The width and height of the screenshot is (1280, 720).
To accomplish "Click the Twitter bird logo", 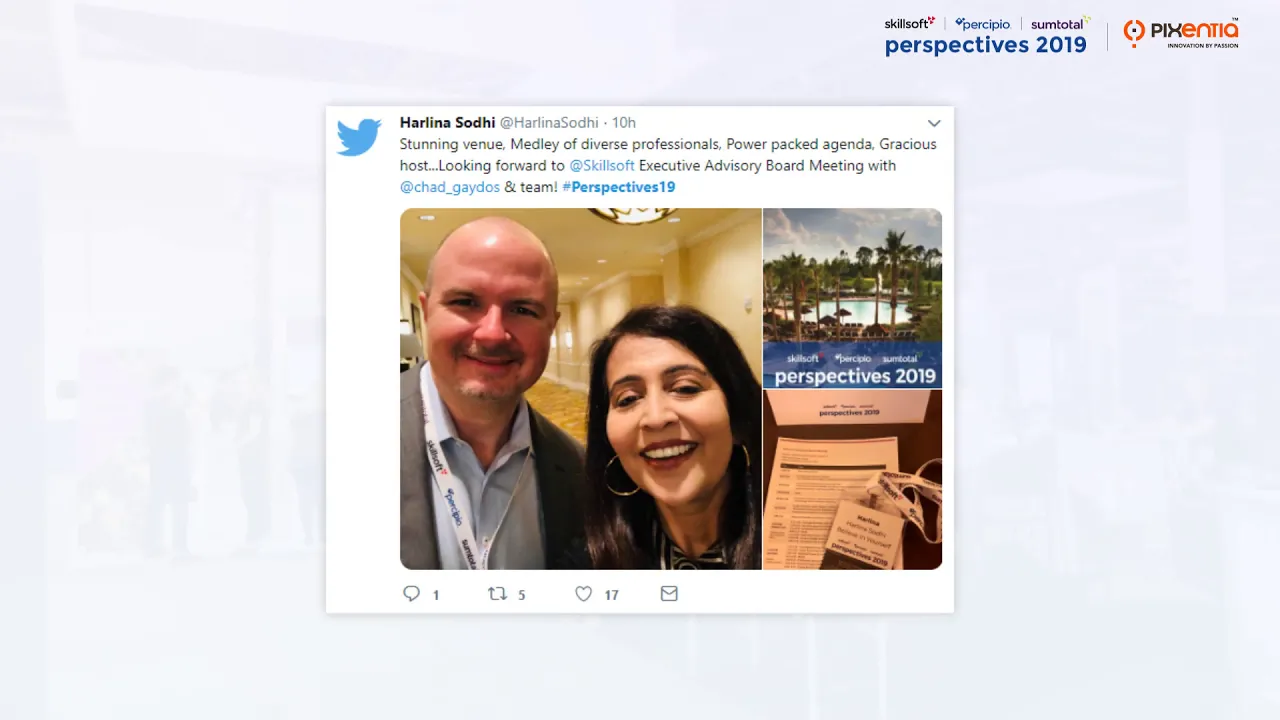I will click(359, 137).
